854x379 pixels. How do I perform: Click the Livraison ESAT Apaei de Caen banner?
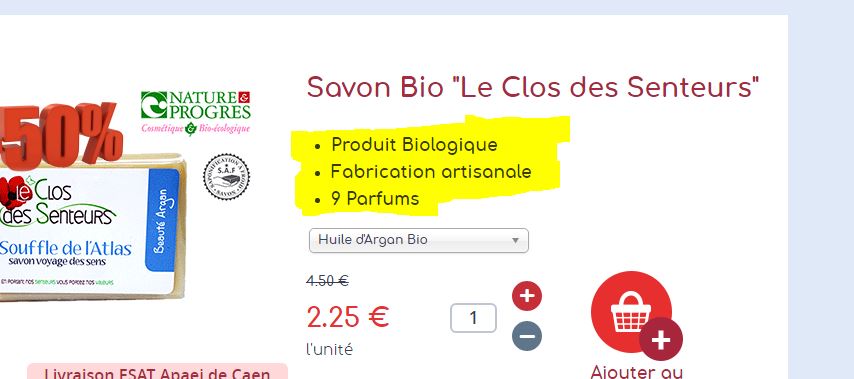pyautogui.click(x=157, y=371)
